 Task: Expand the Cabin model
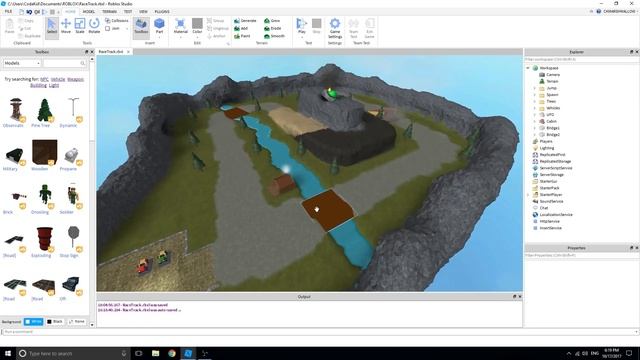pos(535,121)
